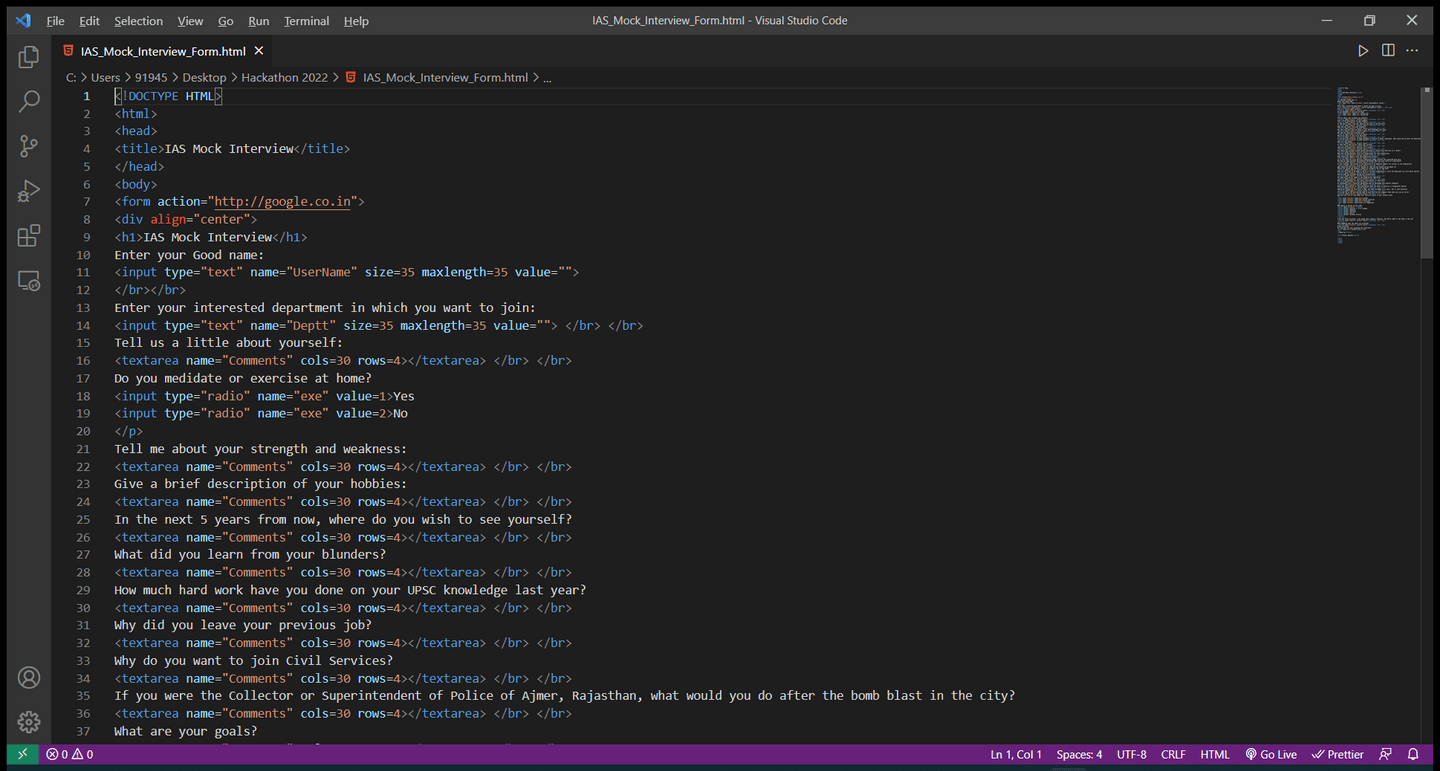1440x771 pixels.
Task: Click "Why did you leave your previous job?"
Action: pyautogui.click(x=243, y=626)
